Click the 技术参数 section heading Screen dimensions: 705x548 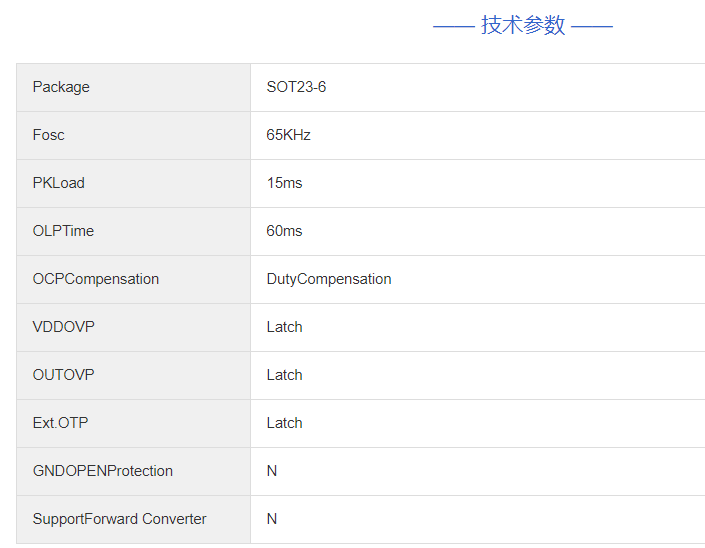[523, 26]
